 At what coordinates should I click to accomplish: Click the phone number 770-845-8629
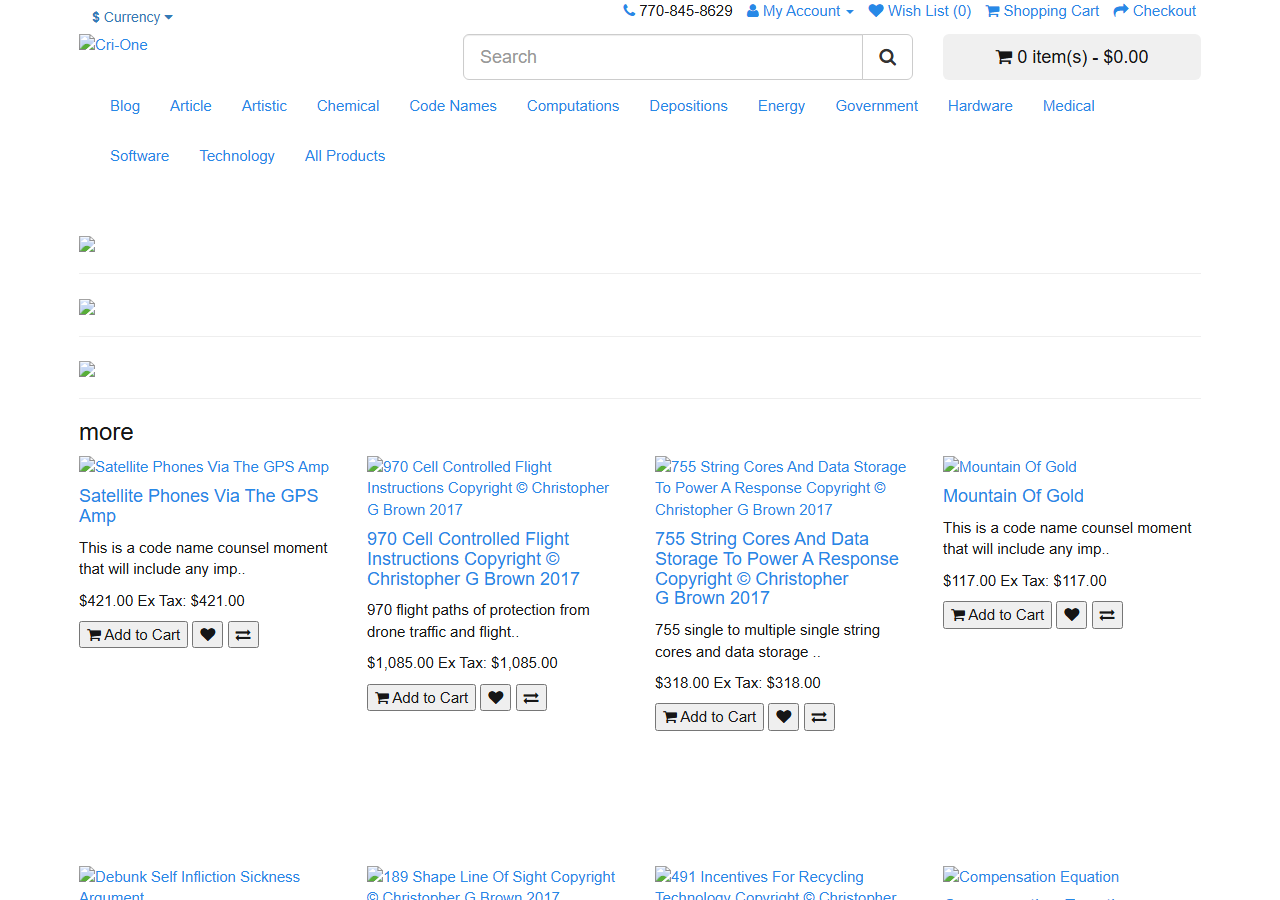pos(686,11)
